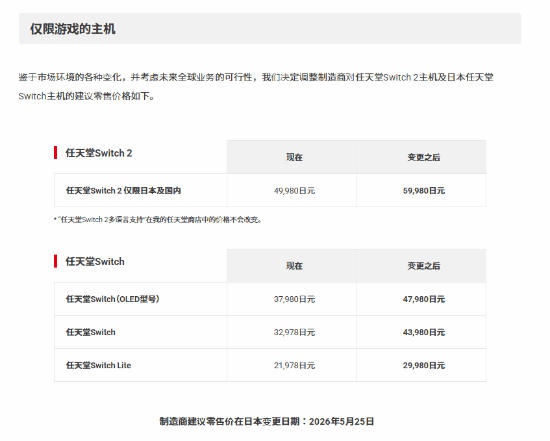Click the 29,980日元 Lite new price

click(x=424, y=365)
